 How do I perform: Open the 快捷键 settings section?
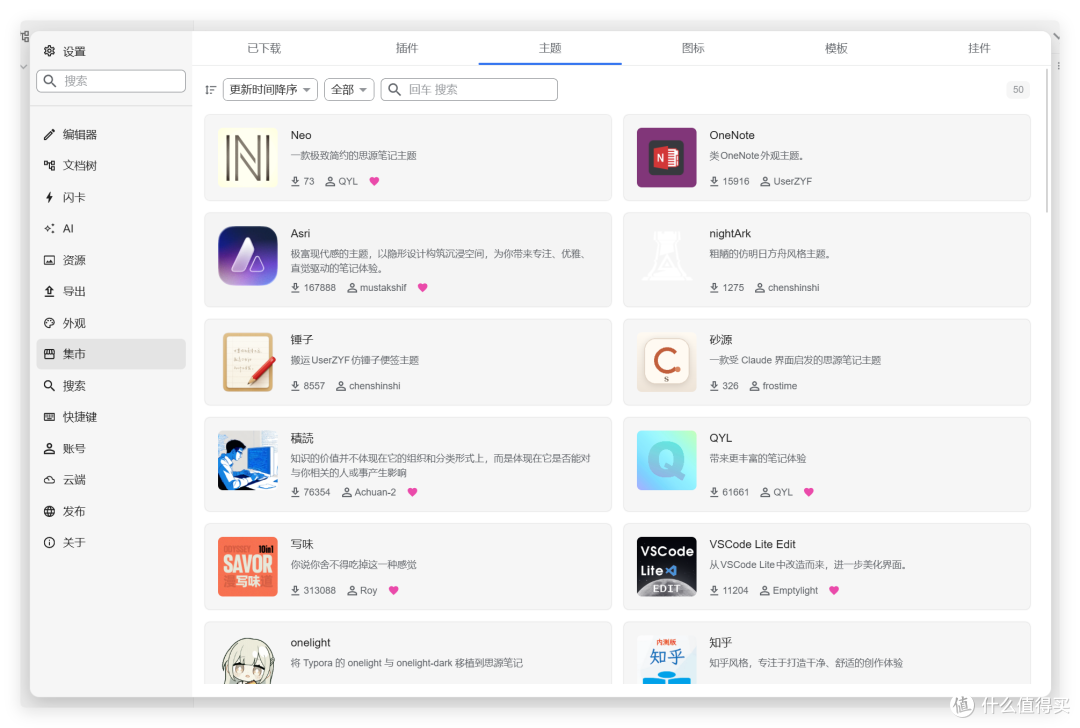[111, 417]
